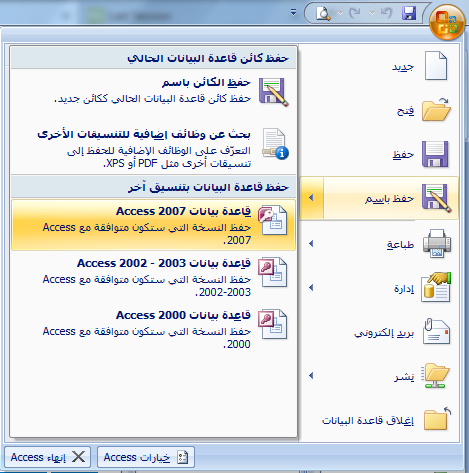Screen dimensions: 469x473
Task: Click the blank page icon for جديد
Action: click(x=436, y=66)
